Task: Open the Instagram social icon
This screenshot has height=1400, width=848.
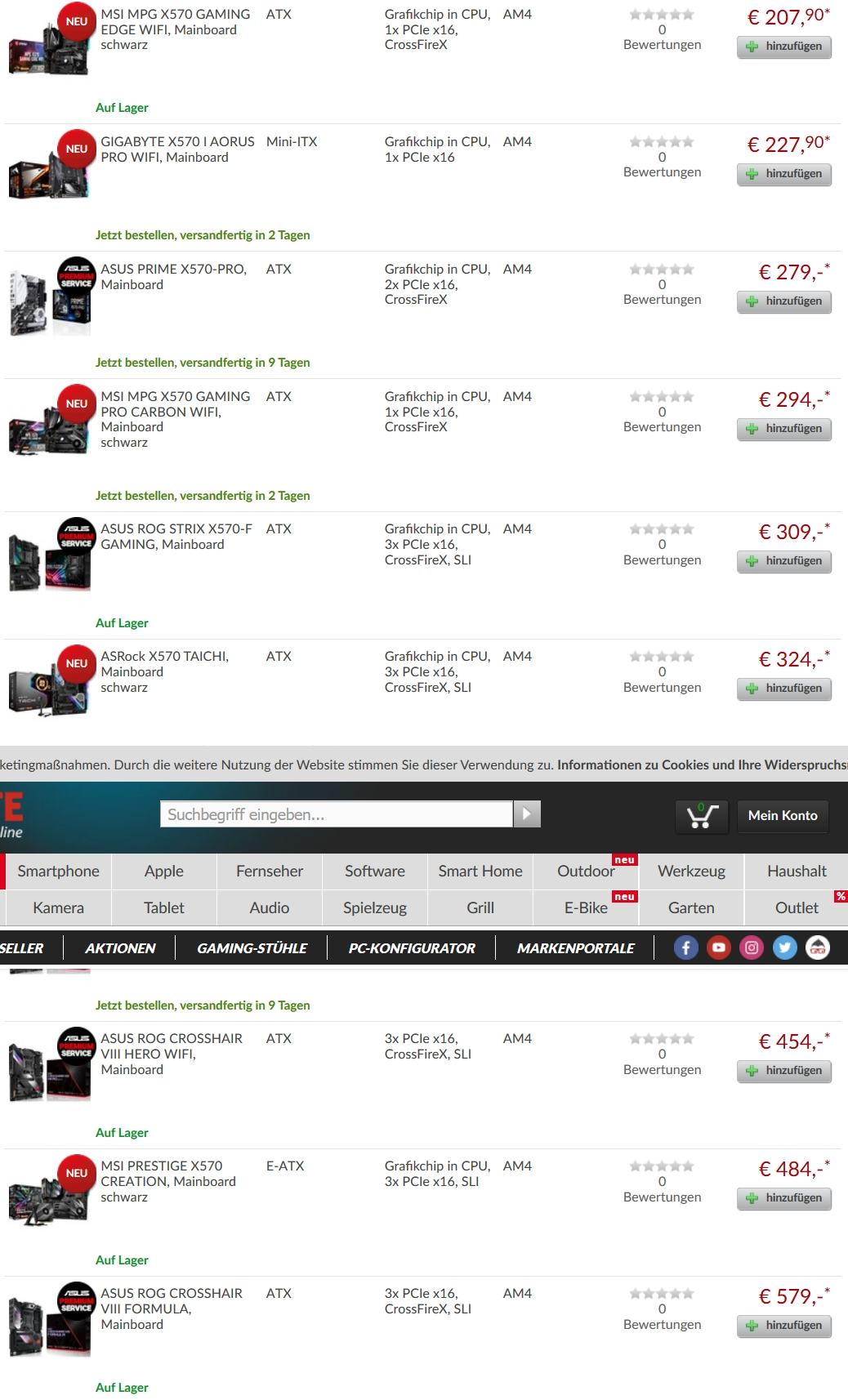Action: click(752, 947)
